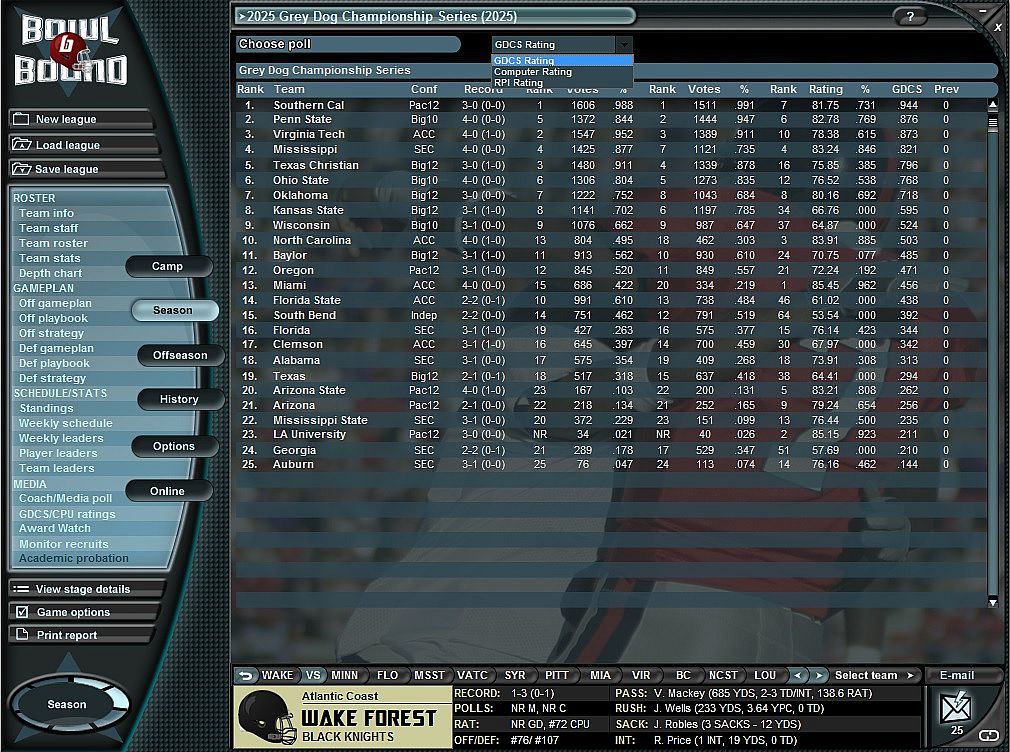Click the View stage details list icon

point(21,589)
